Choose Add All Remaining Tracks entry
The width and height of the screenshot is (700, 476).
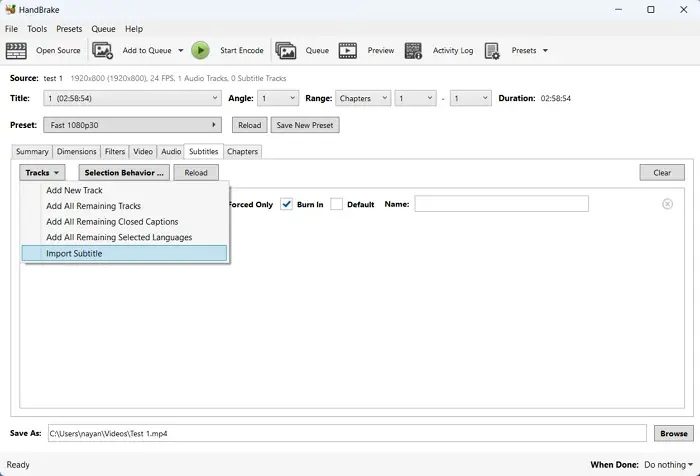(124, 206)
